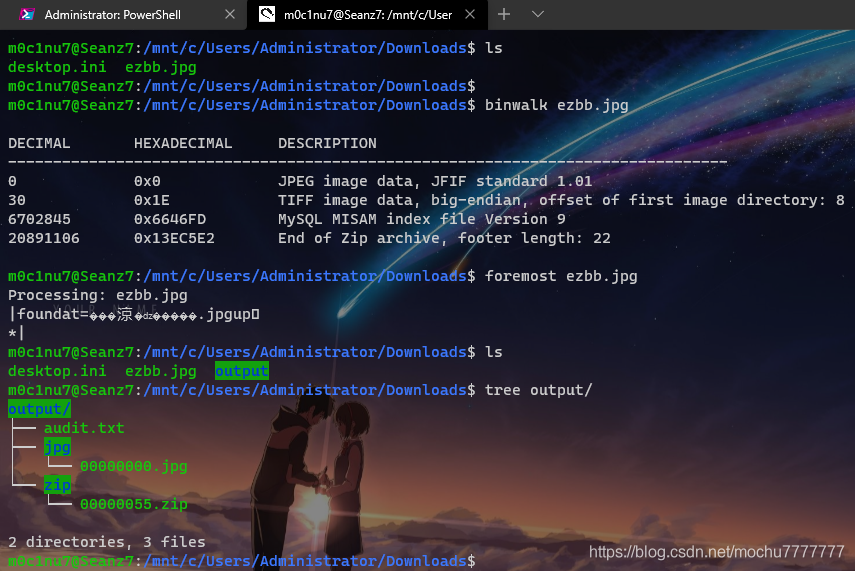Click the DECIMAL column header
This screenshot has height=571, width=855.
(39, 143)
